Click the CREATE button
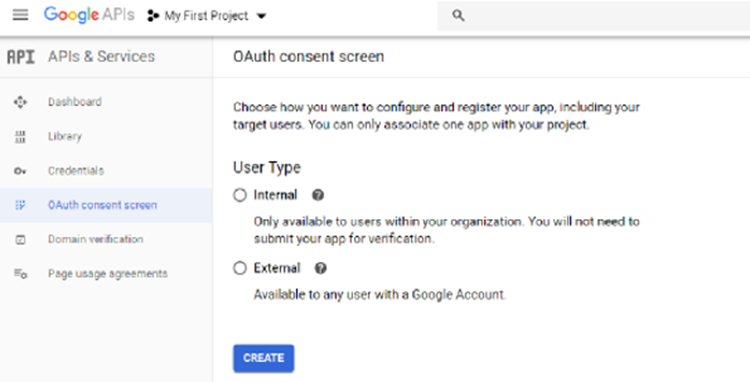750x382 pixels. 264,358
